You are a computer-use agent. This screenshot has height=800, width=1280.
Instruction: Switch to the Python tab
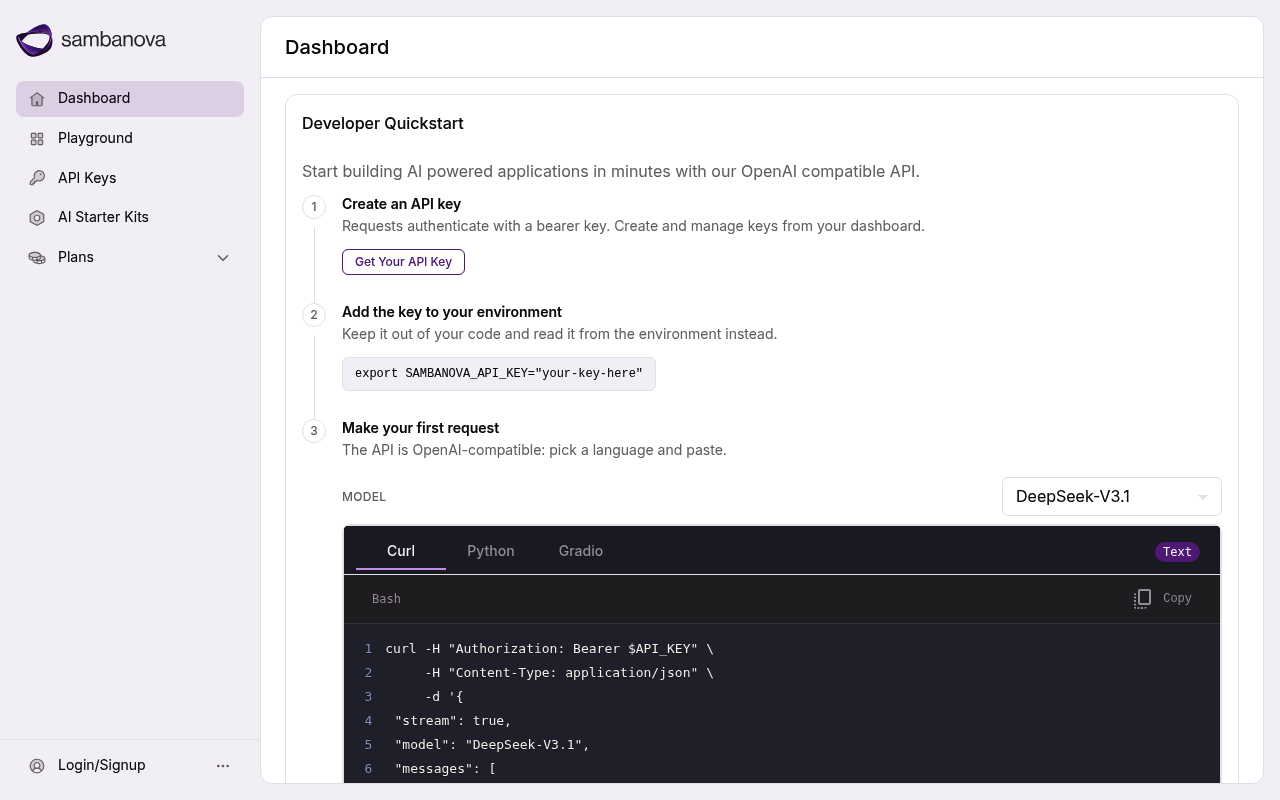click(x=491, y=551)
